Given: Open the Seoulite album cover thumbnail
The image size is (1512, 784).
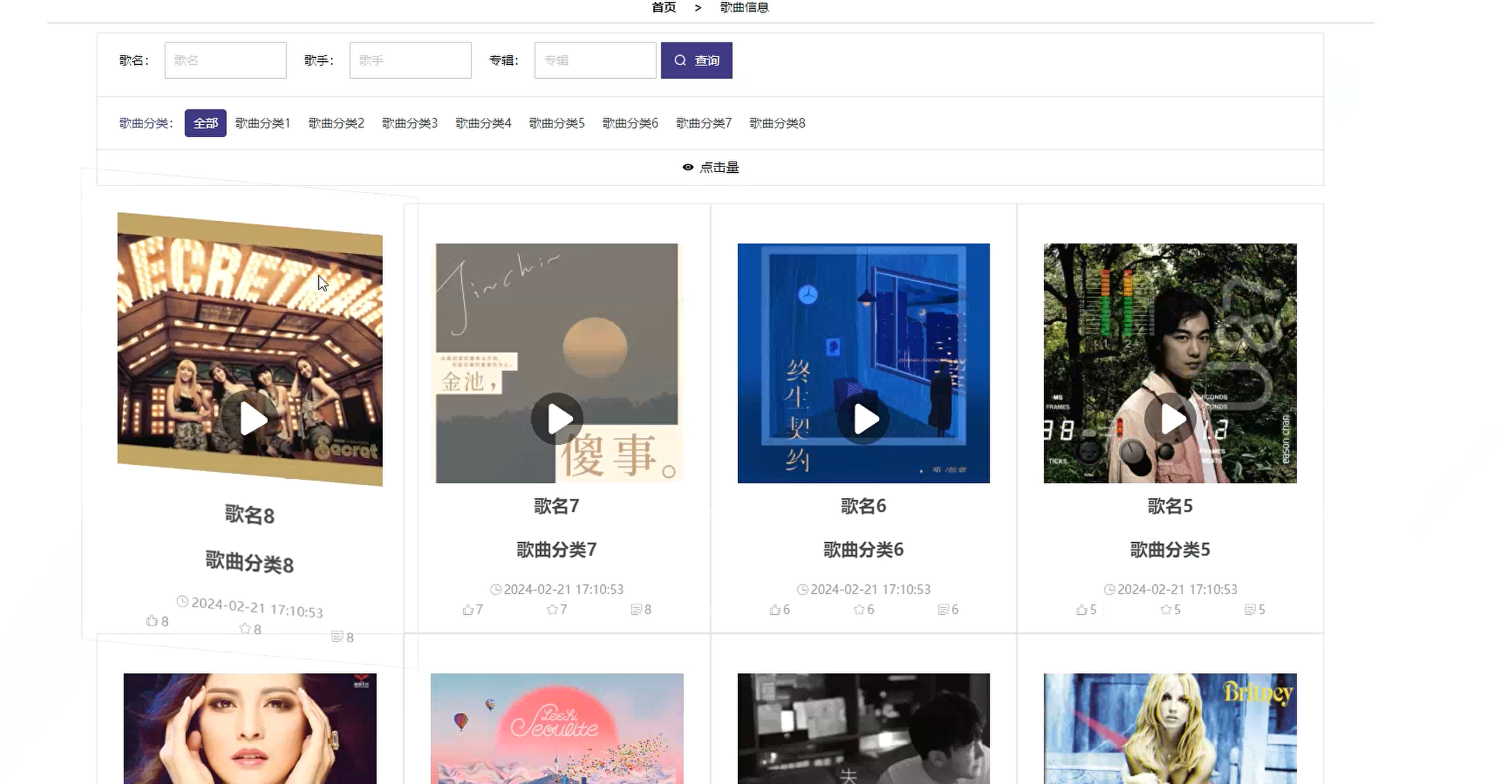Looking at the screenshot, I should 557,729.
